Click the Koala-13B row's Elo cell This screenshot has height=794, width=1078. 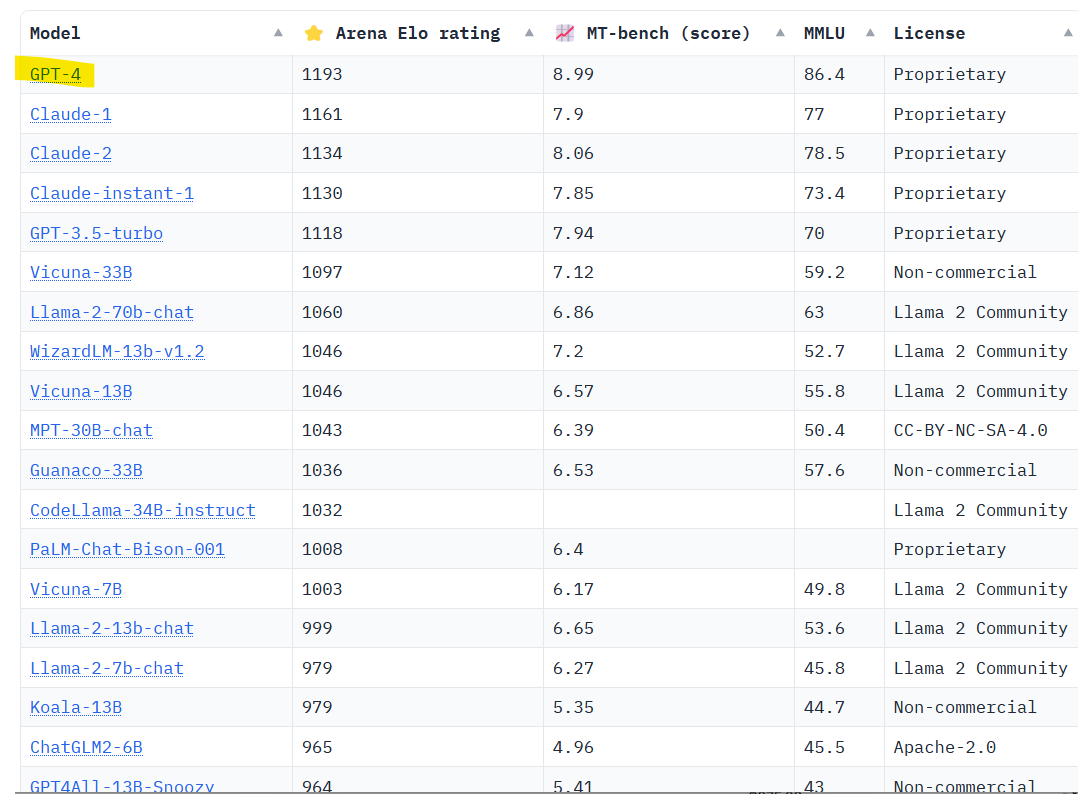[x=317, y=707]
